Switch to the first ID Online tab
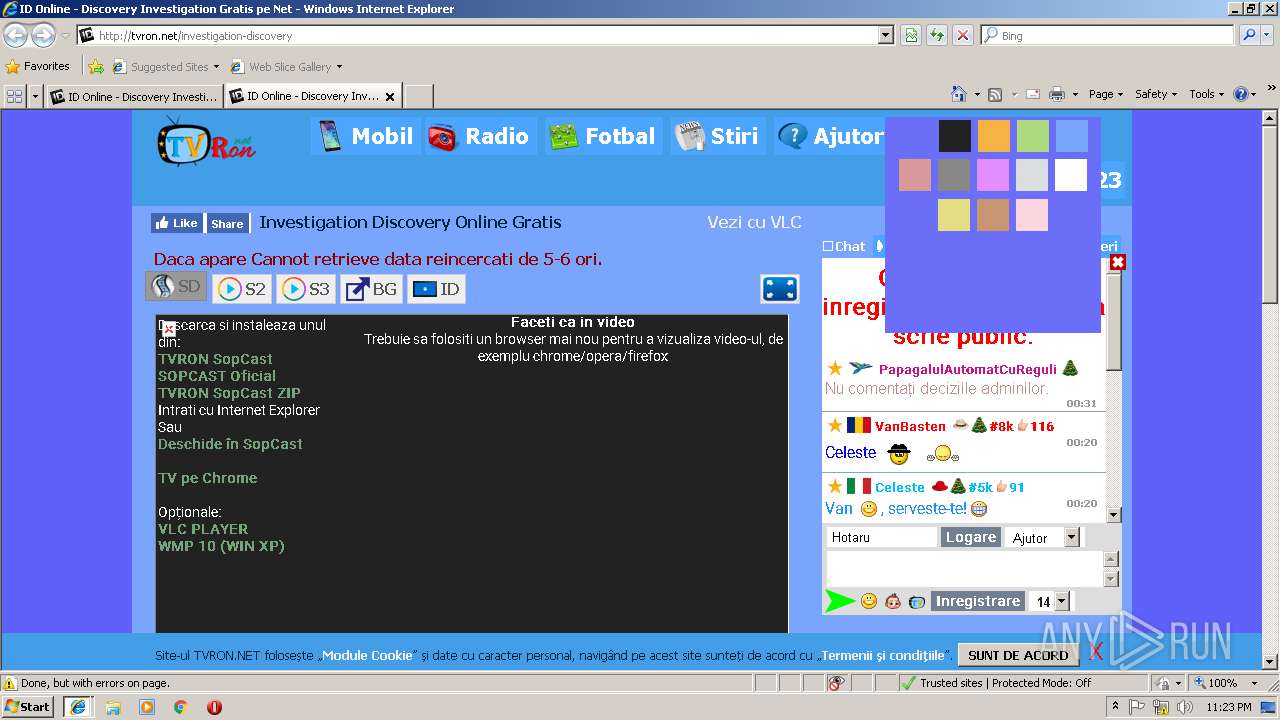The image size is (1280, 720). coord(134,96)
